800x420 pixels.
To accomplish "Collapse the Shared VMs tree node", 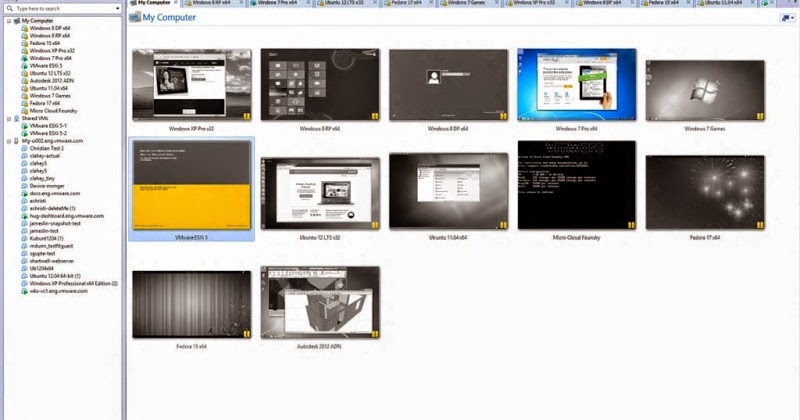I will coord(9,118).
